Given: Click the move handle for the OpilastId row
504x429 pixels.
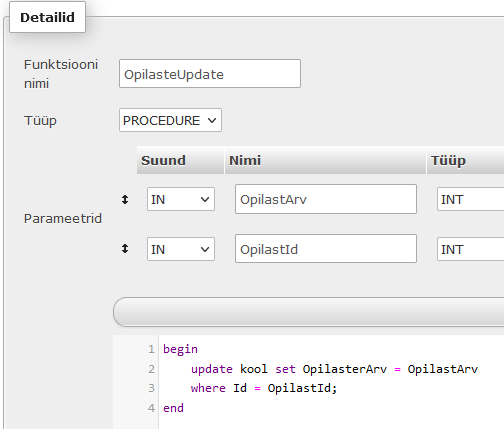Looking at the screenshot, I should pyautogui.click(x=125, y=249).
